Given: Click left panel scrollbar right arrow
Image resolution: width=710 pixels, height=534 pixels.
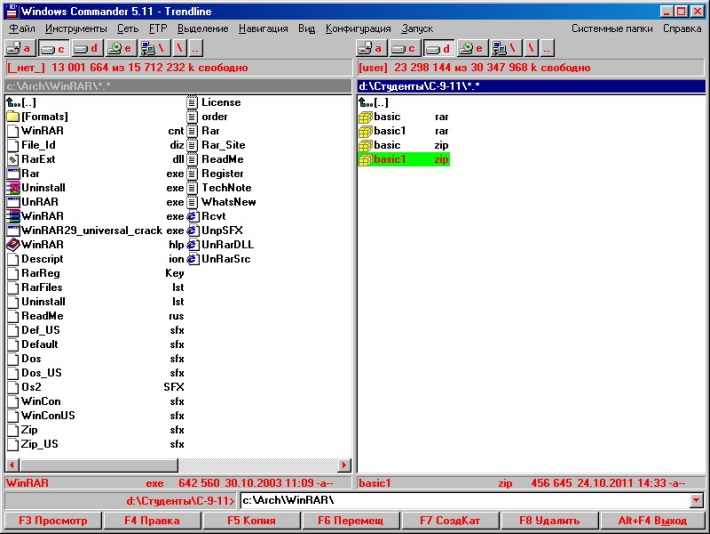Looking at the screenshot, I should coord(344,465).
